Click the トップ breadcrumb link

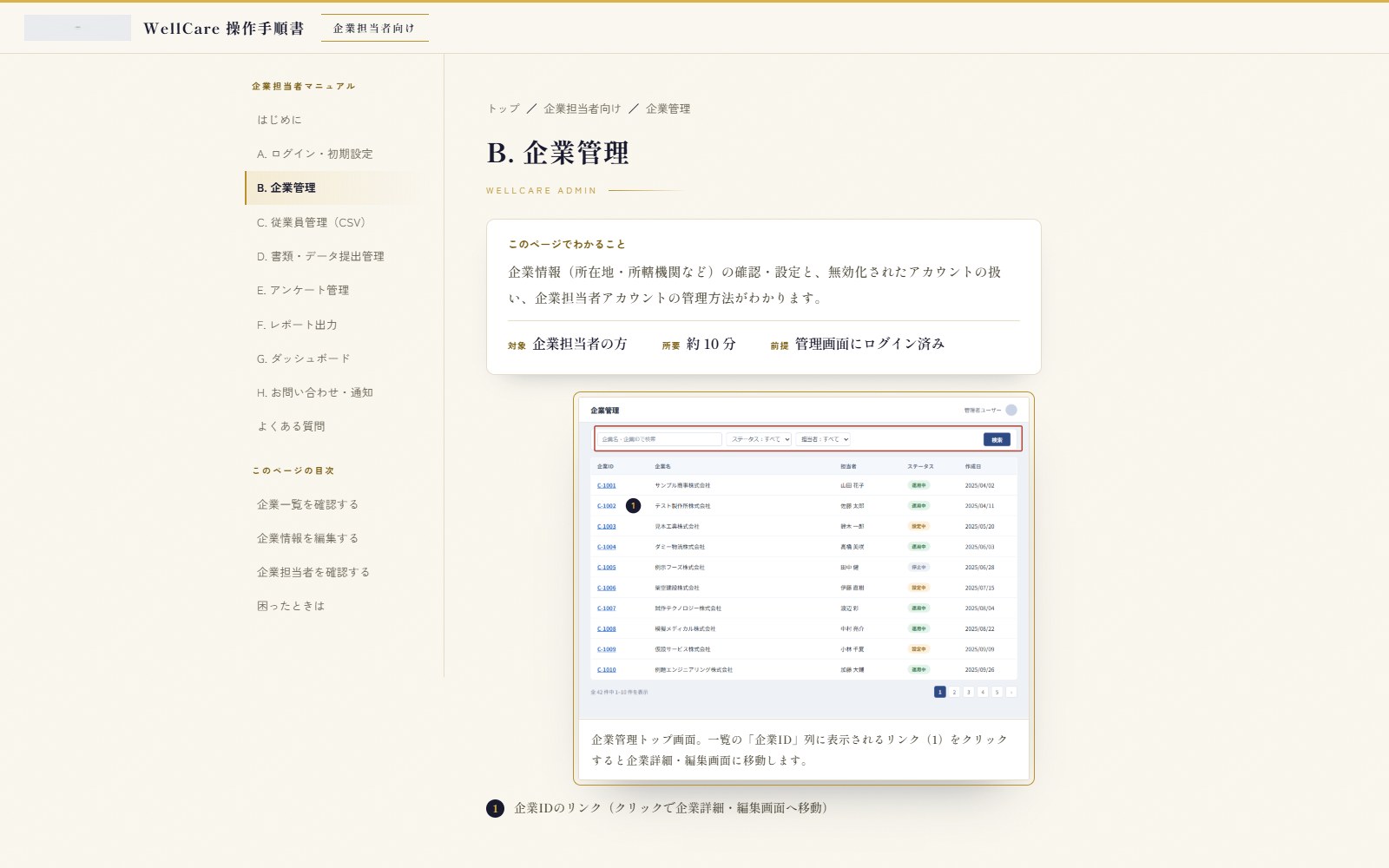pyautogui.click(x=504, y=108)
